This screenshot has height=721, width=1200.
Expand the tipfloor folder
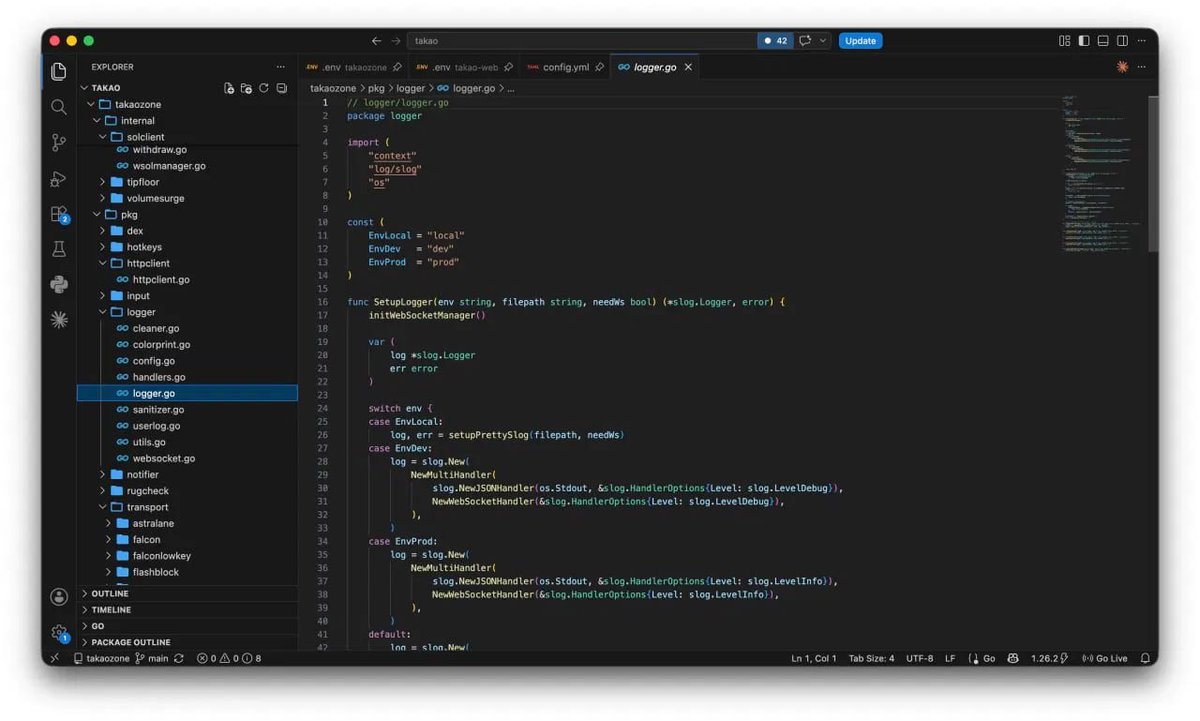103,182
